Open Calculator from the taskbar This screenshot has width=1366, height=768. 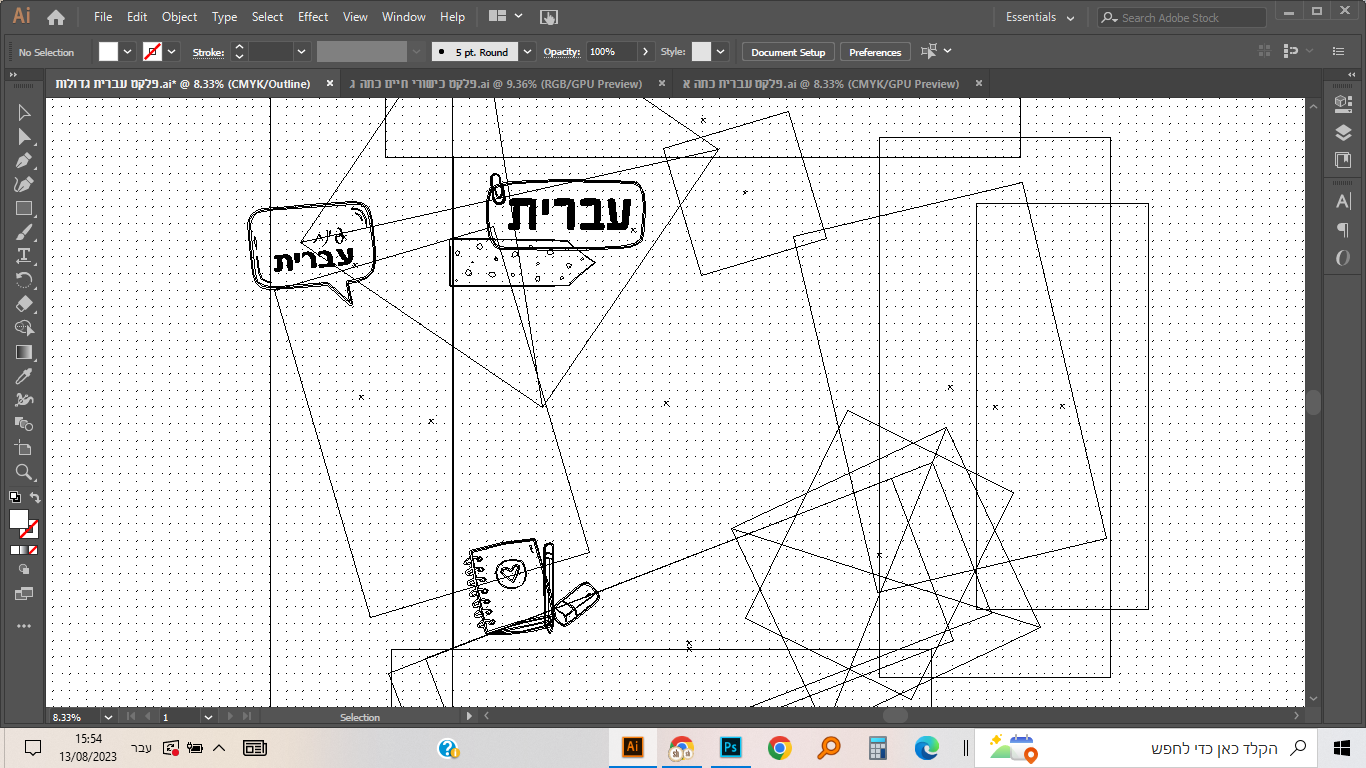878,748
